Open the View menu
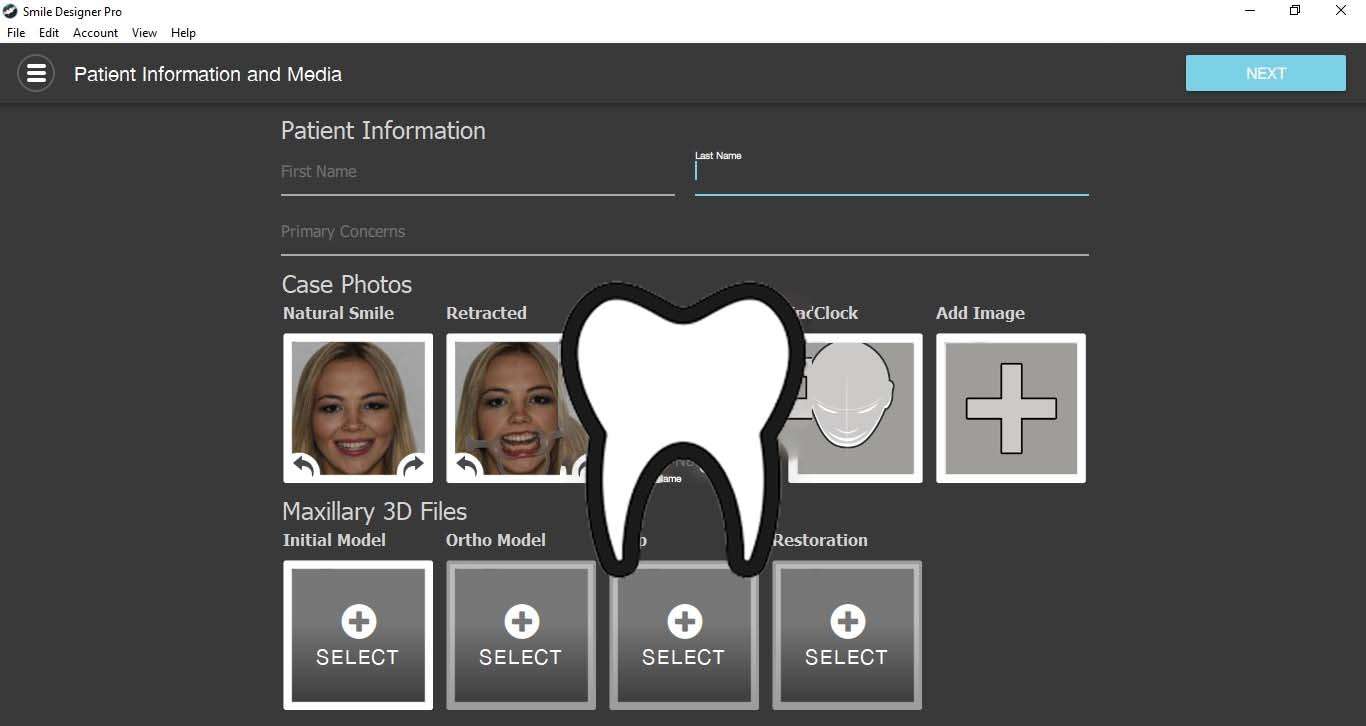 [144, 33]
